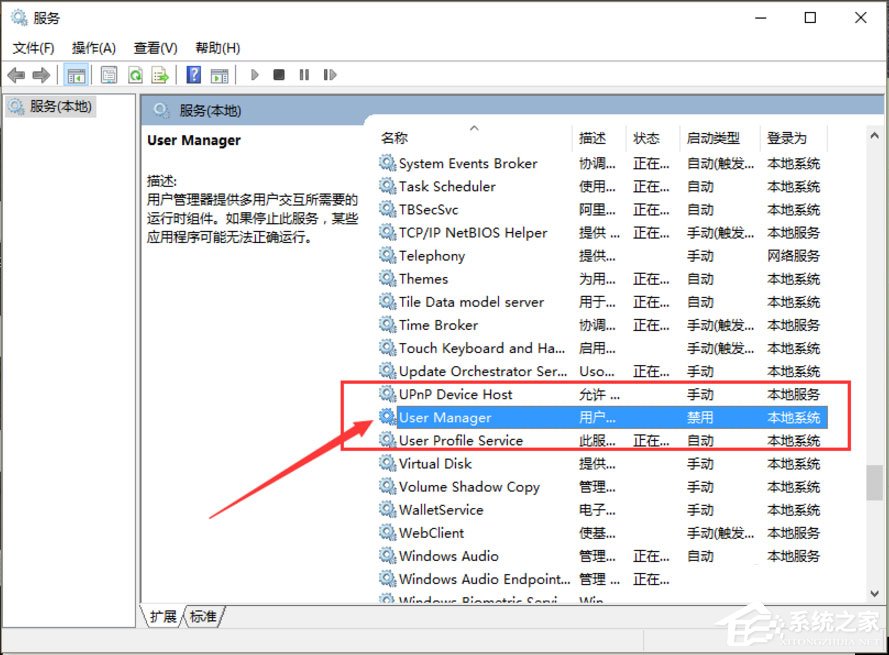Click the Back navigation arrow
This screenshot has width=889, height=655.
coord(16,74)
